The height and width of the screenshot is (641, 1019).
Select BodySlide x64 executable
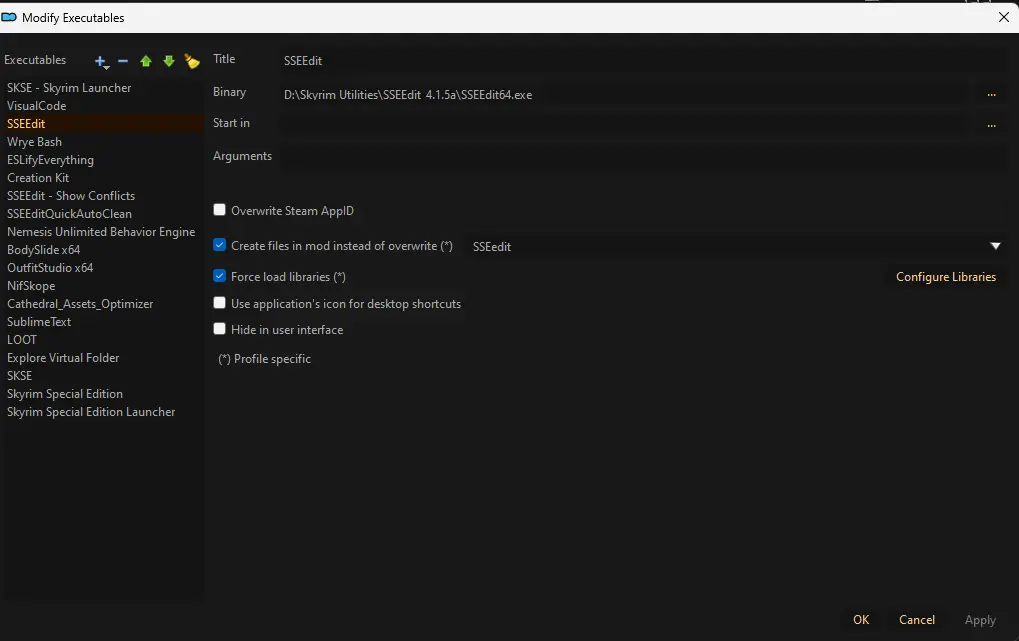102,250
